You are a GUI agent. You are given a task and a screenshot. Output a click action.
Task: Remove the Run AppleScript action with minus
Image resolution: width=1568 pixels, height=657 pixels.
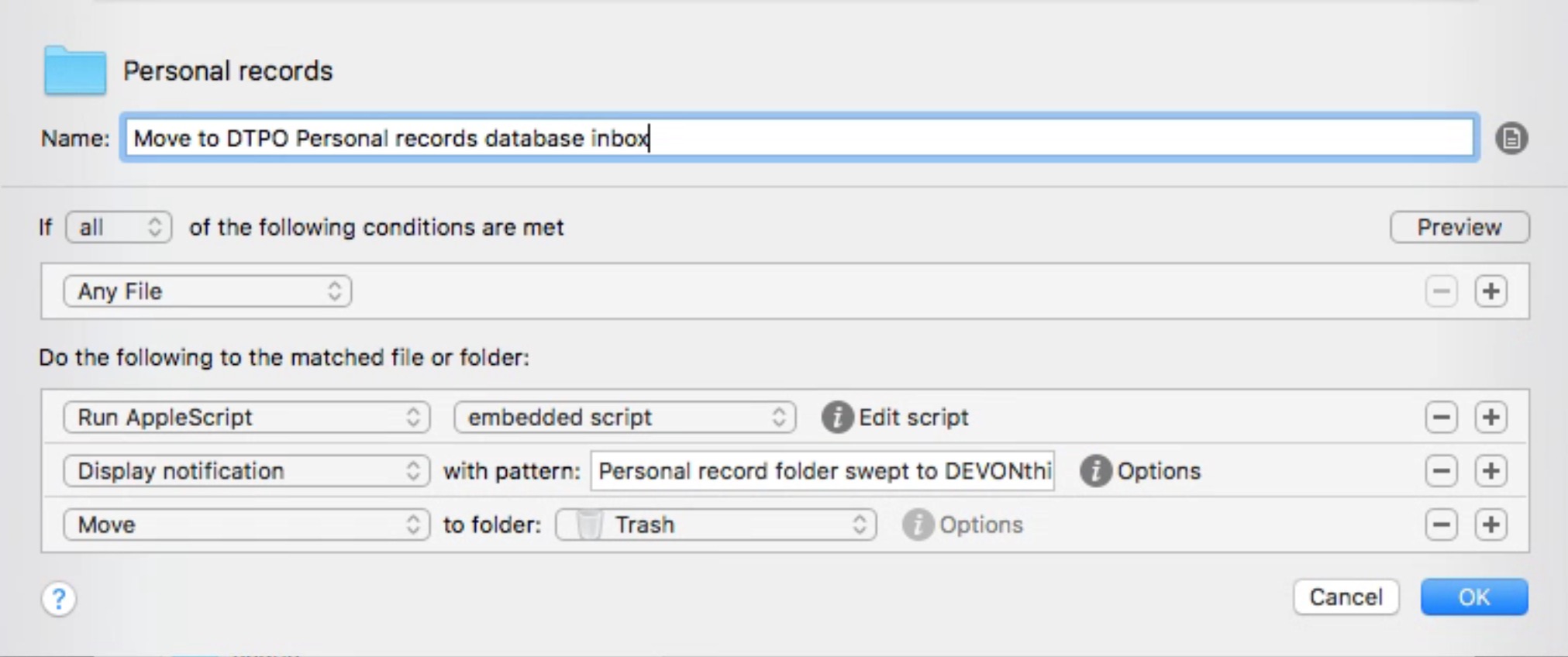pyautogui.click(x=1441, y=418)
